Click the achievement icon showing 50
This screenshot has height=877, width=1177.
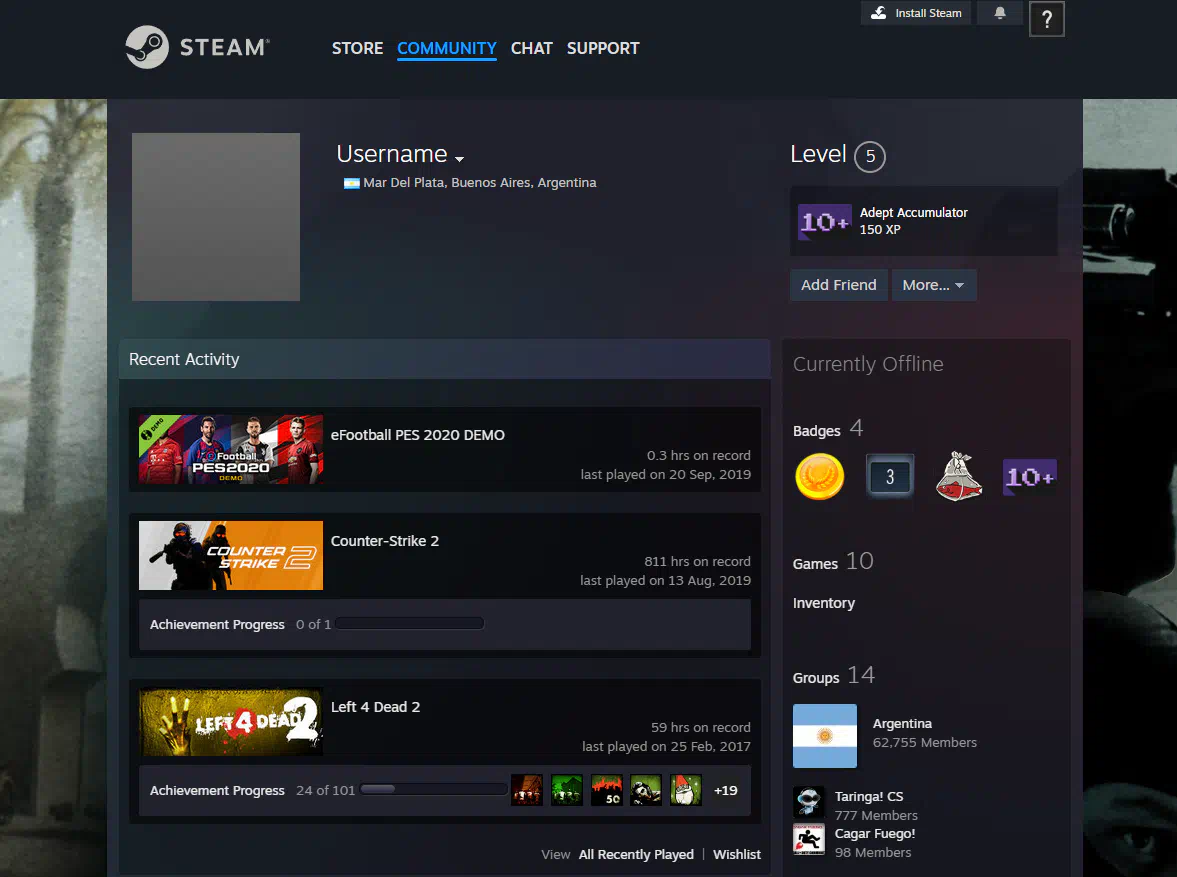coord(607,790)
